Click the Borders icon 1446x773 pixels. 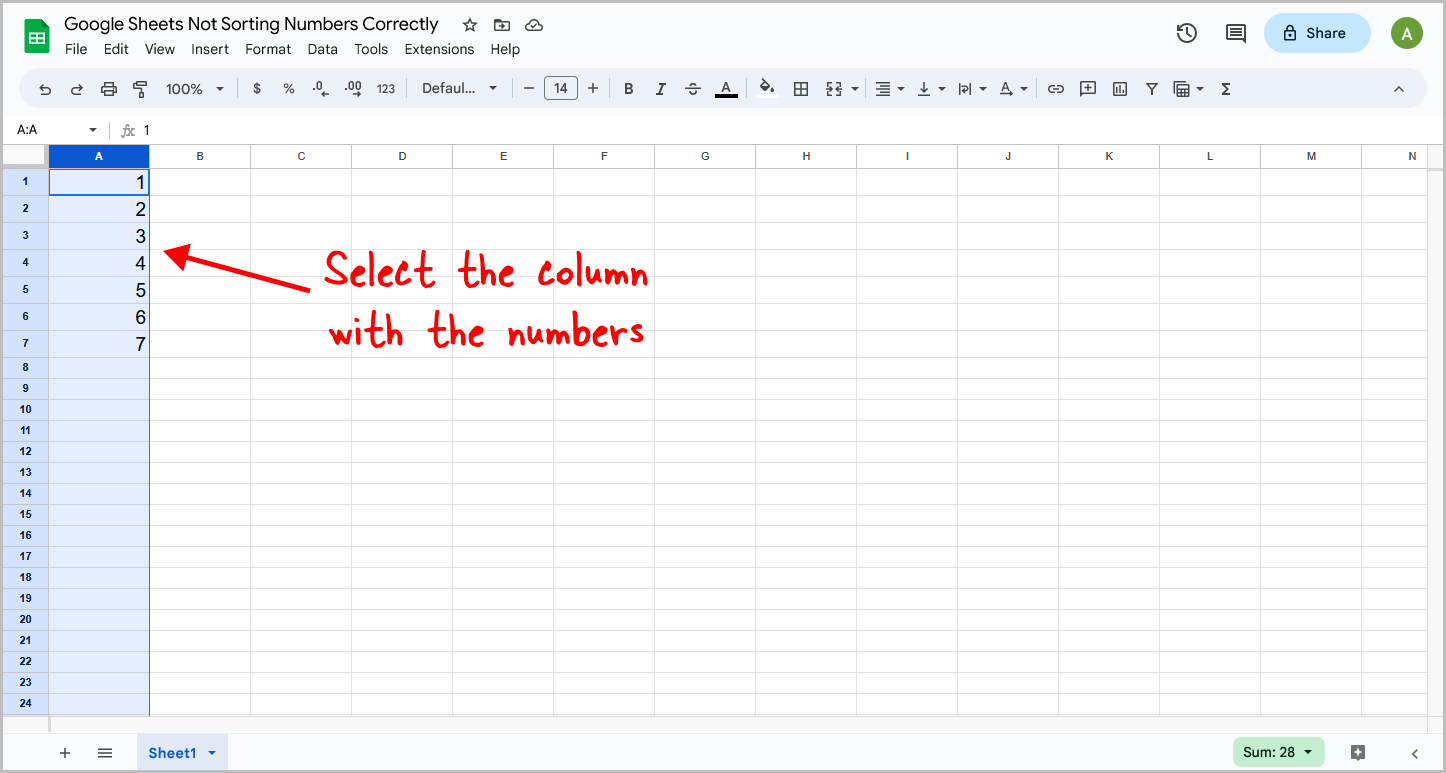(x=801, y=89)
